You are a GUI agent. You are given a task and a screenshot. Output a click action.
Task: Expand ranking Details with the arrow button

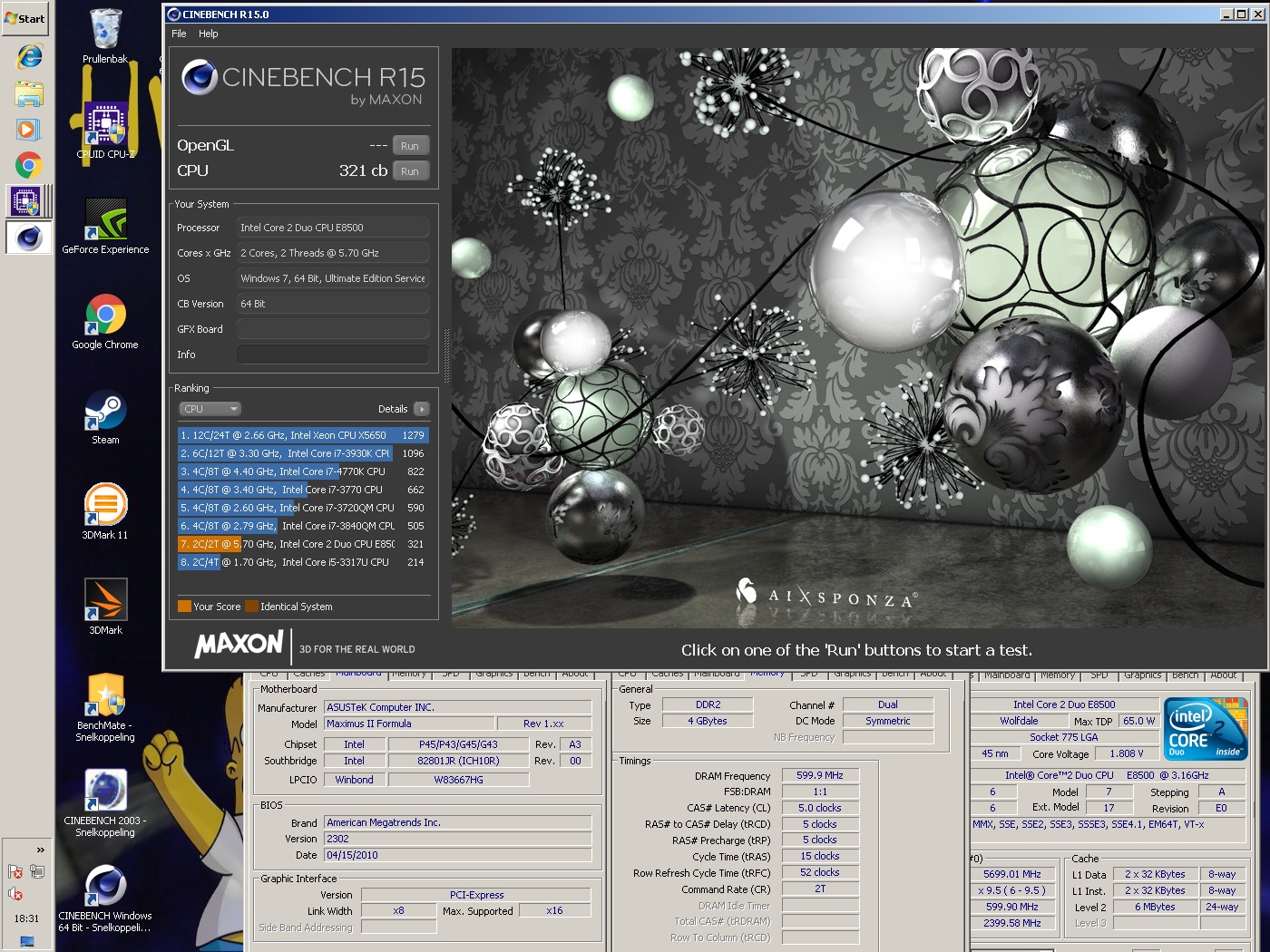click(x=422, y=409)
